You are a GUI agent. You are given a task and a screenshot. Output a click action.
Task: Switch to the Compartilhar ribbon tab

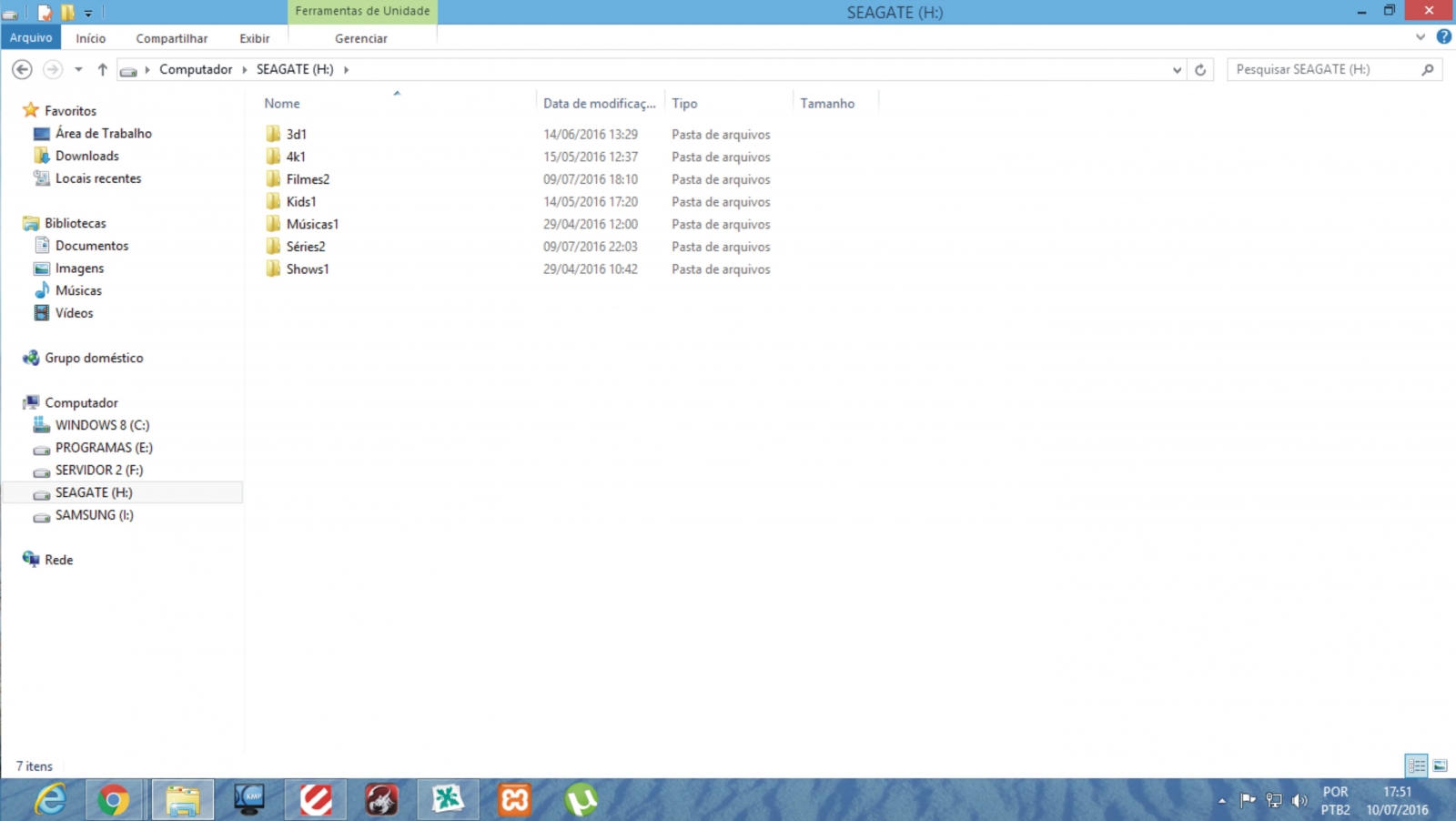click(x=172, y=38)
